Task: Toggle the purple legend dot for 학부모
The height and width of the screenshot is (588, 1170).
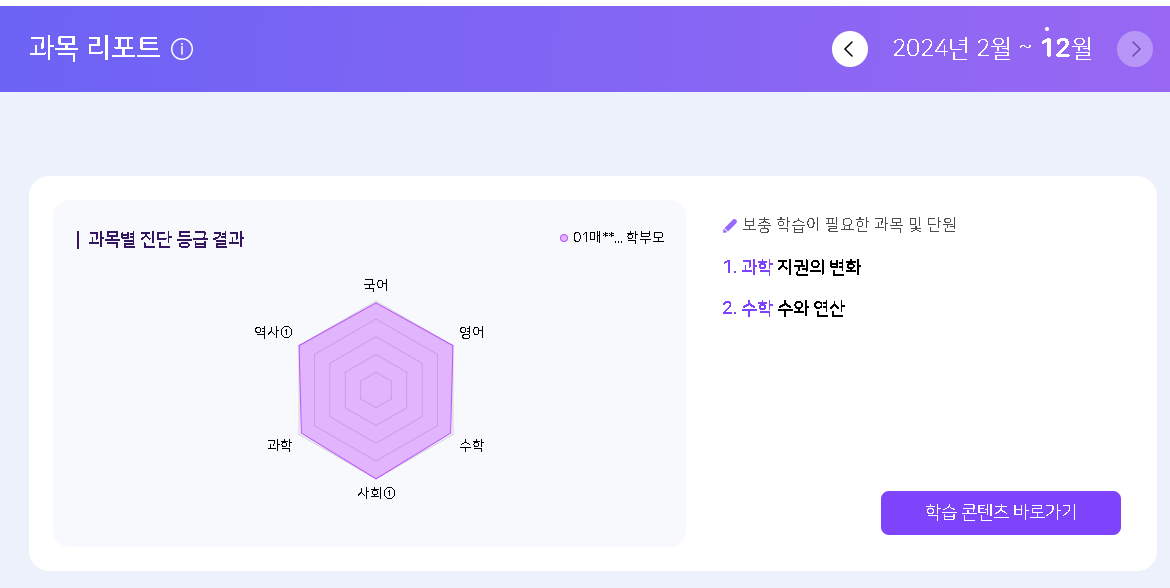Action: coord(564,238)
